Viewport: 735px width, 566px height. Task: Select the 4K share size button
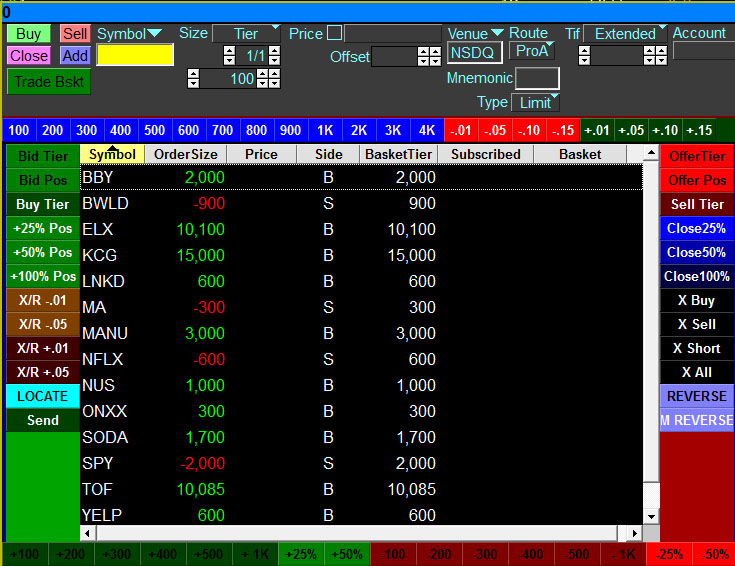tap(427, 130)
